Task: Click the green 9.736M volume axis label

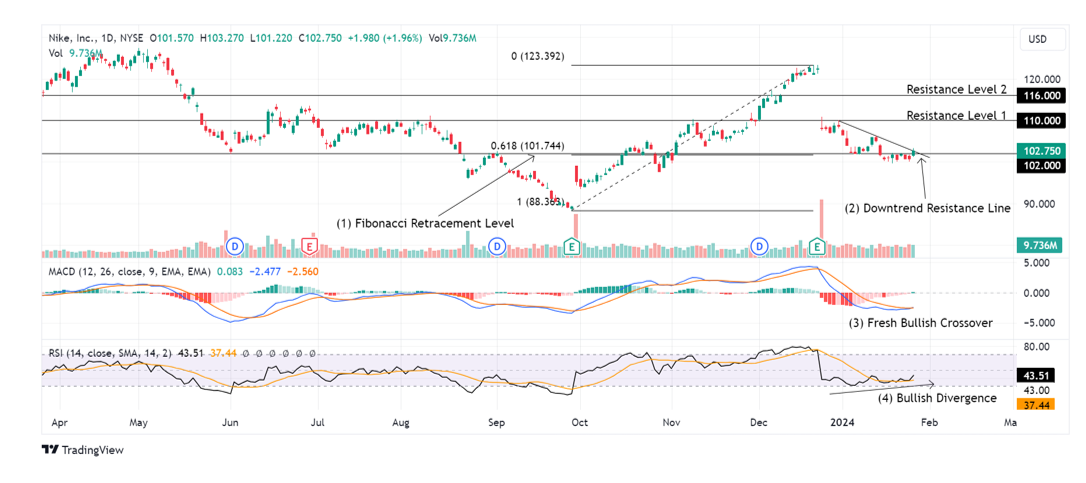Action: tap(1039, 245)
